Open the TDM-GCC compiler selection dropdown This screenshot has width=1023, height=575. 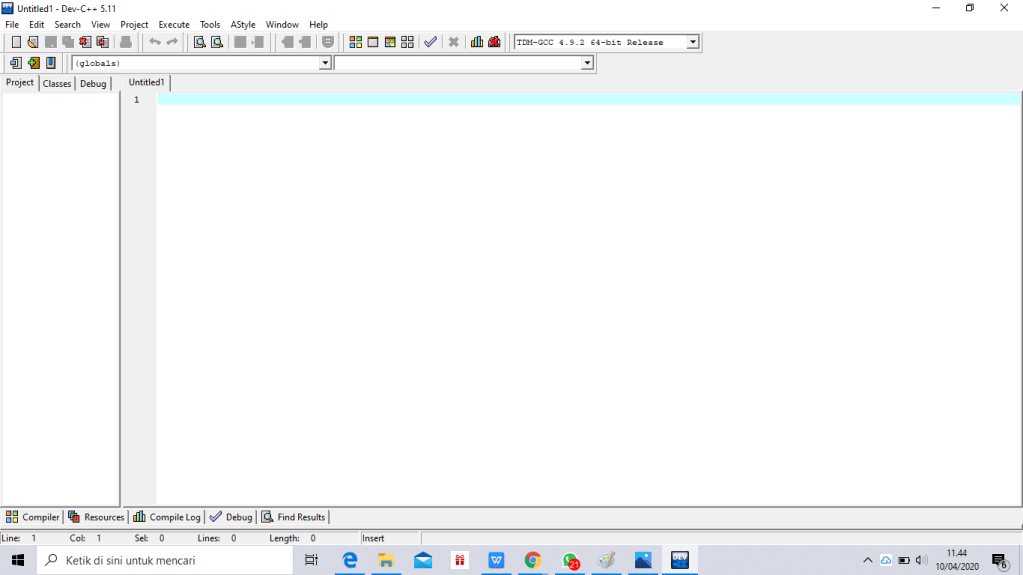(692, 42)
